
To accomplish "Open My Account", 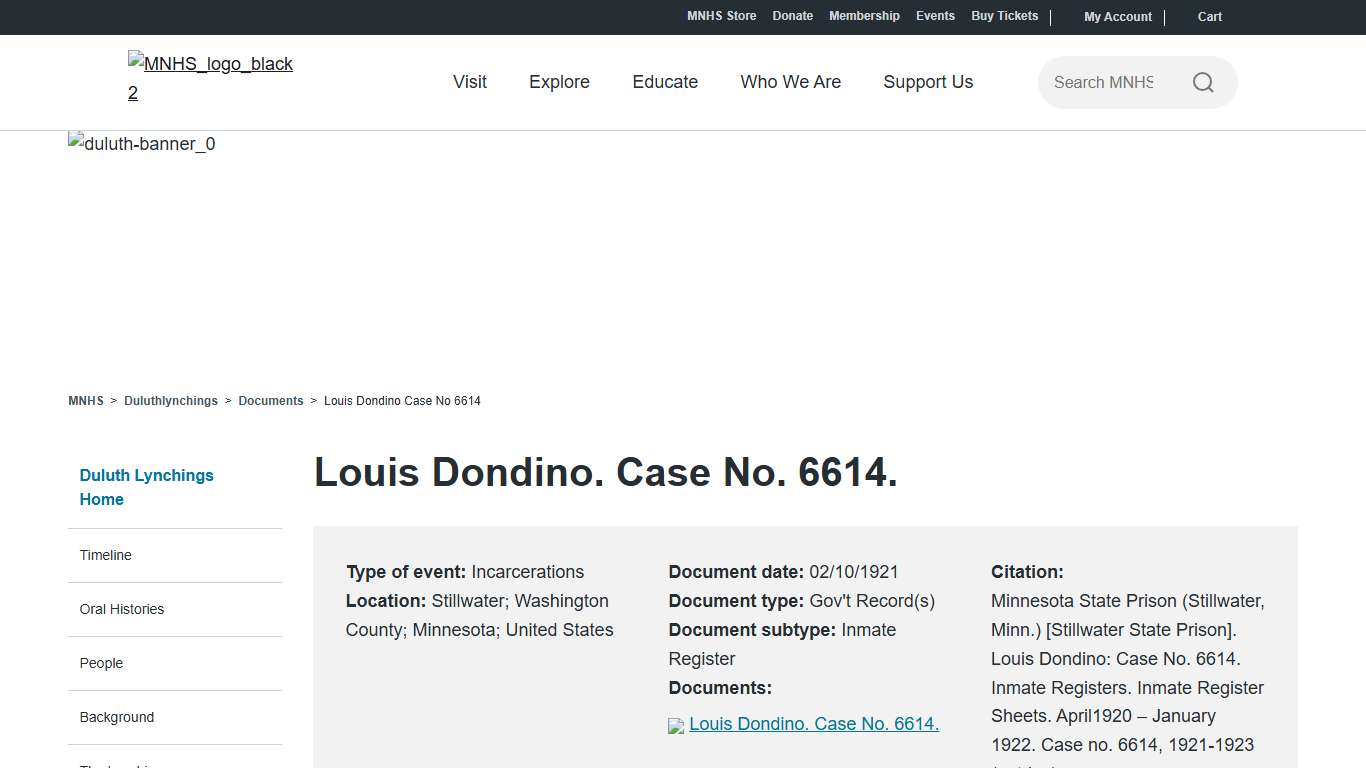I will pyautogui.click(x=1118, y=16).
